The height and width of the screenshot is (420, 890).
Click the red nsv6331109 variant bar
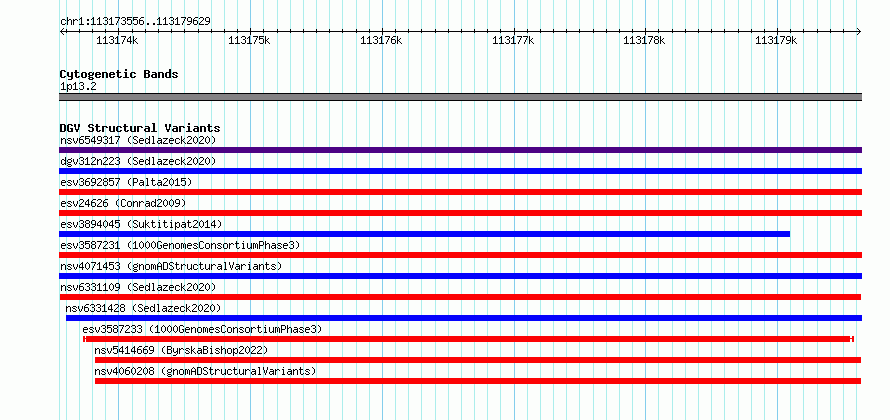click(x=460, y=297)
